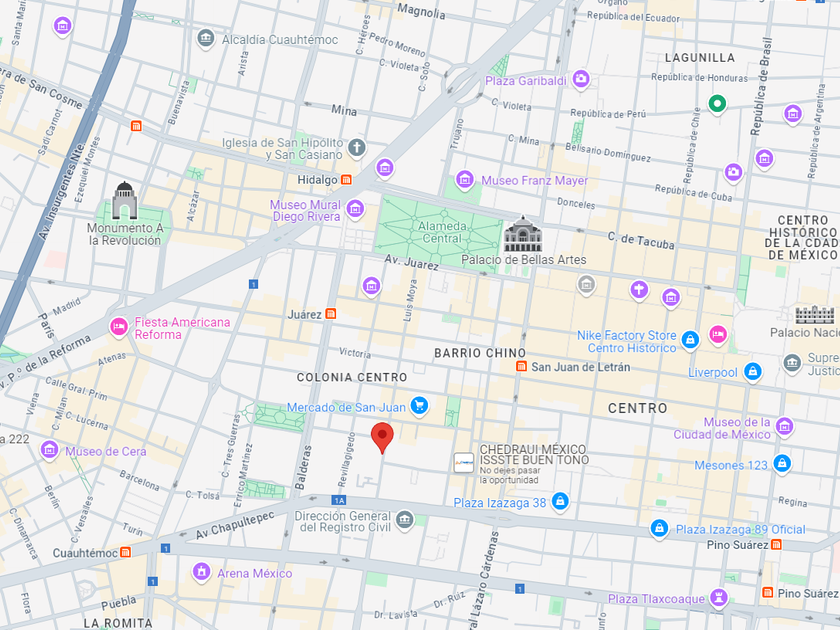
Task: Open the Museo Franz Mayer museum icon
Action: (464, 179)
